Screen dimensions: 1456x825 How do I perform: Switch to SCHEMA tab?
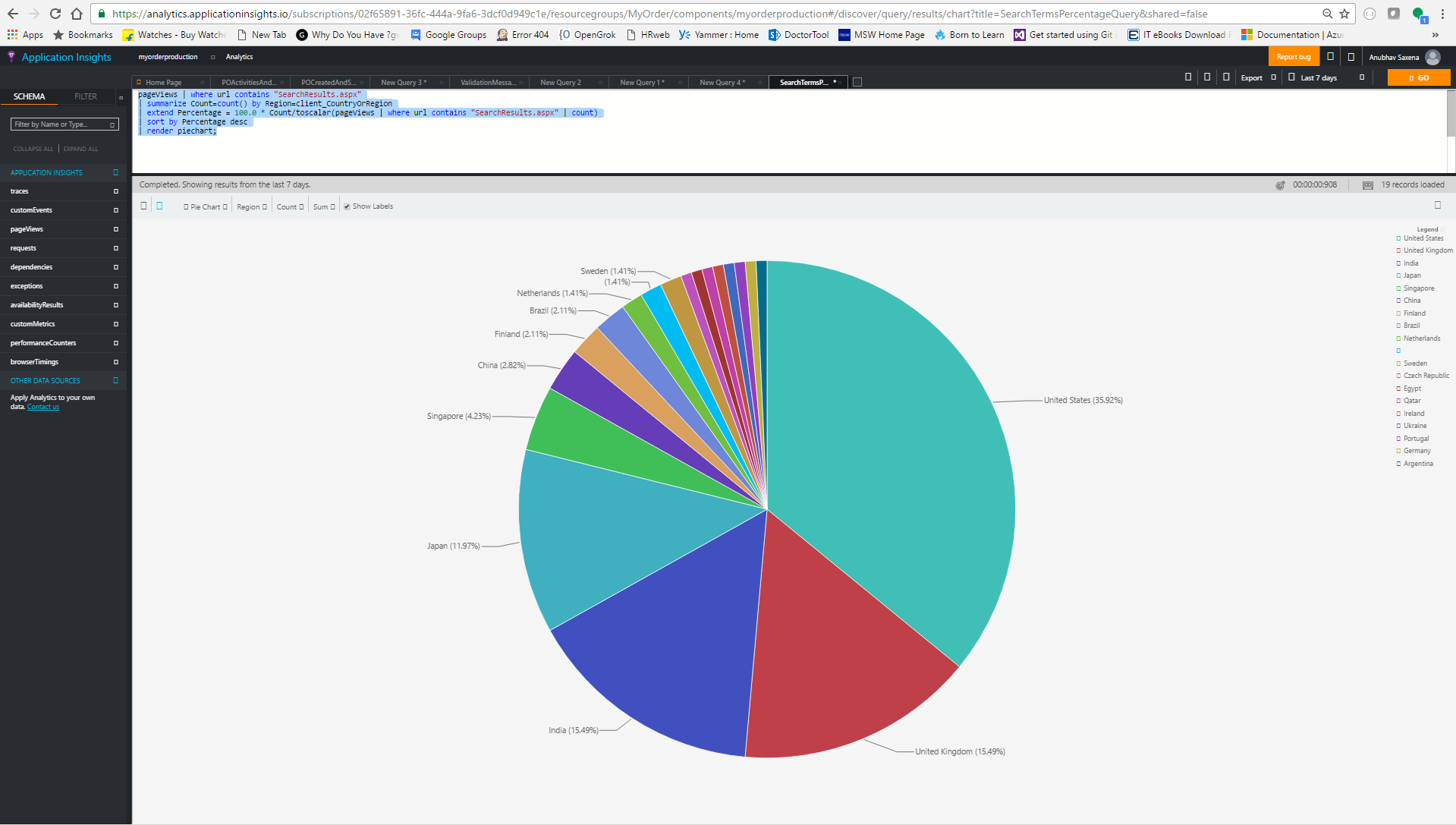click(x=29, y=97)
